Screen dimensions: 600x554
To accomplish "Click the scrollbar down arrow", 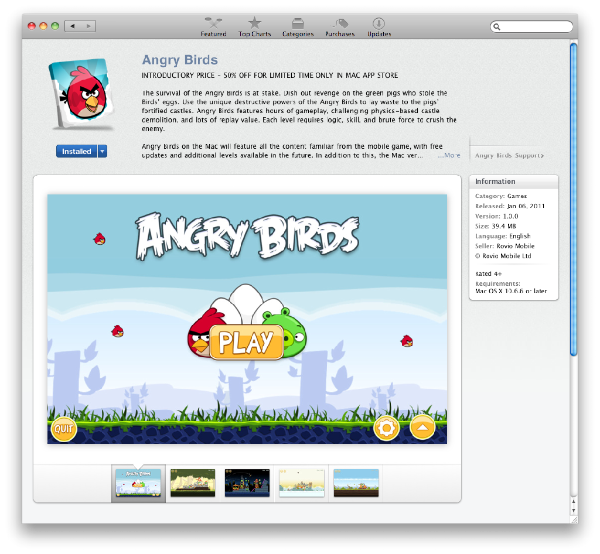I will point(573,511).
